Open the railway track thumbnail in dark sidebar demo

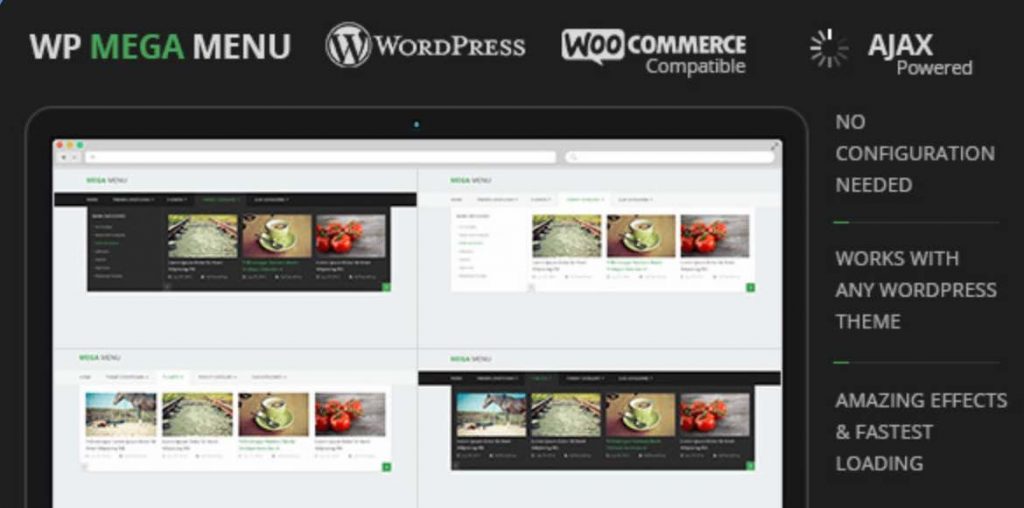pyautogui.click(x=202, y=236)
